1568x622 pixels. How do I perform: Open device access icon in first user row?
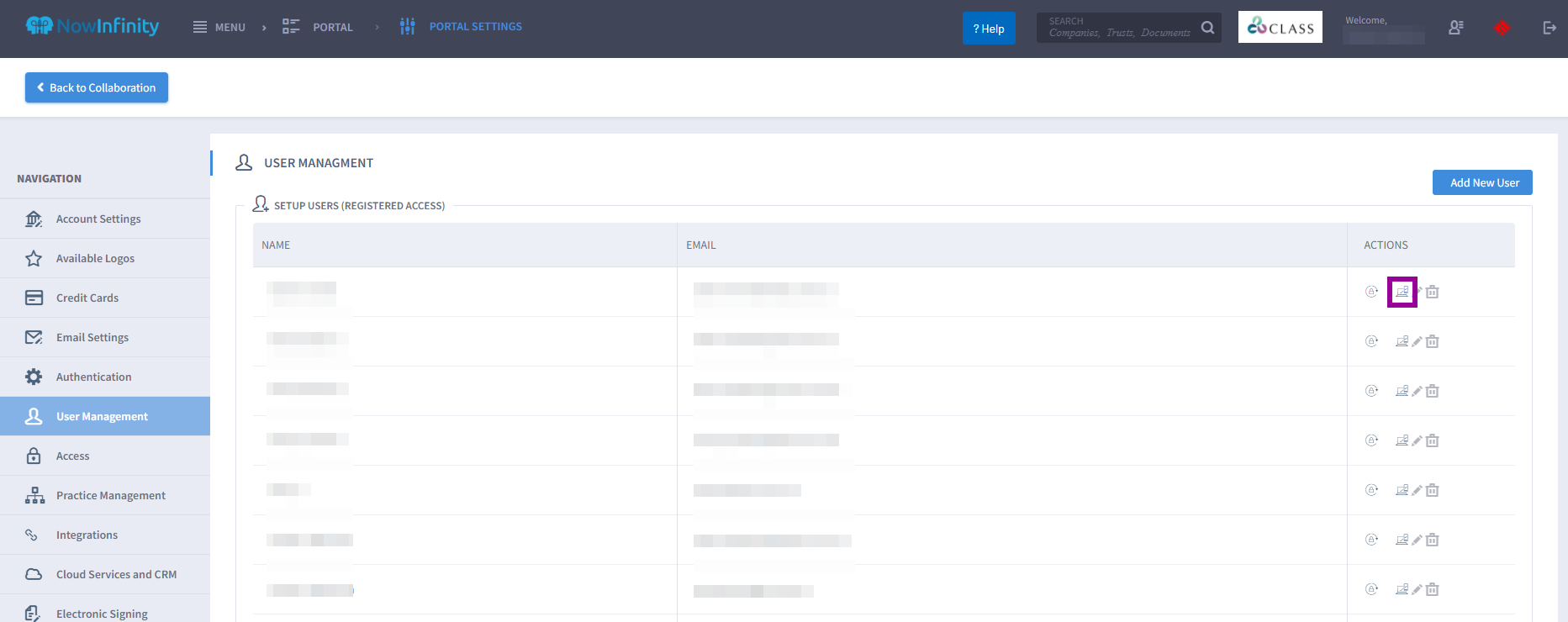tap(1402, 292)
